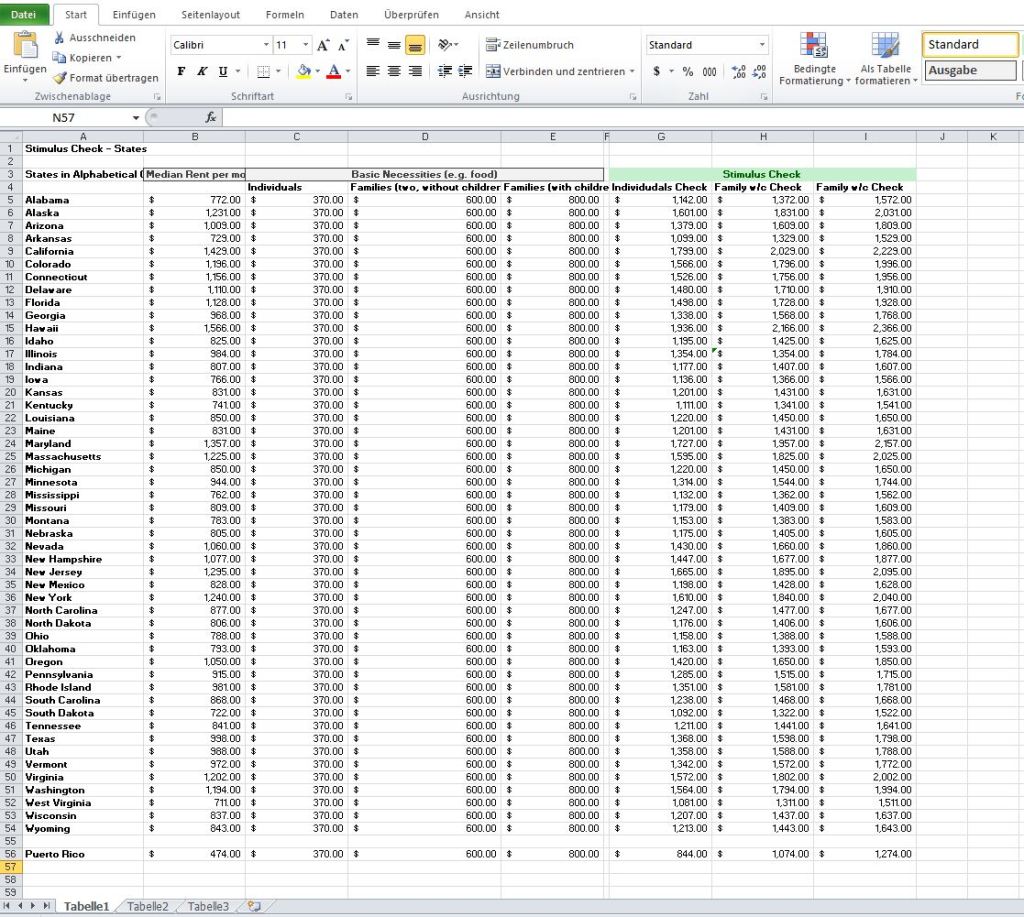1024x917 pixels.
Task: Apply percent number format
Action: pyautogui.click(x=687, y=71)
